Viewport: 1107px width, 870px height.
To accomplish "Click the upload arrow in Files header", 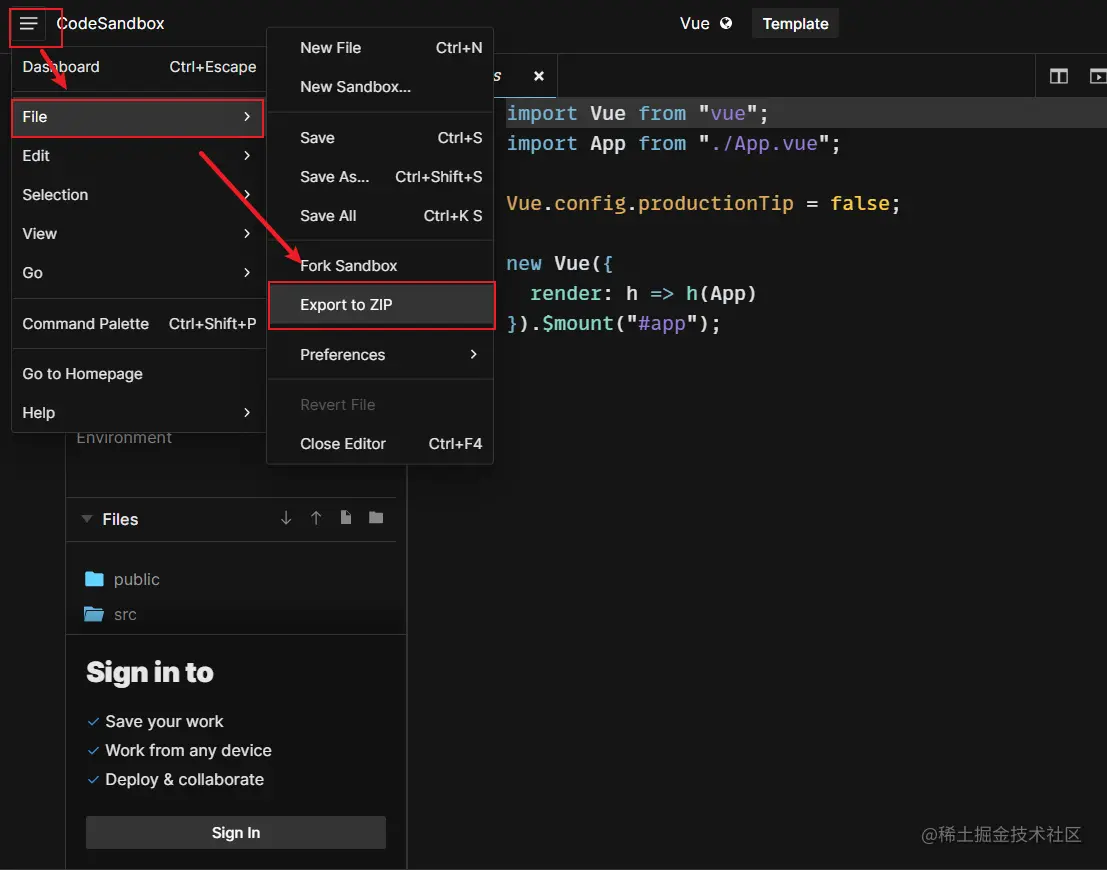I will (x=316, y=518).
